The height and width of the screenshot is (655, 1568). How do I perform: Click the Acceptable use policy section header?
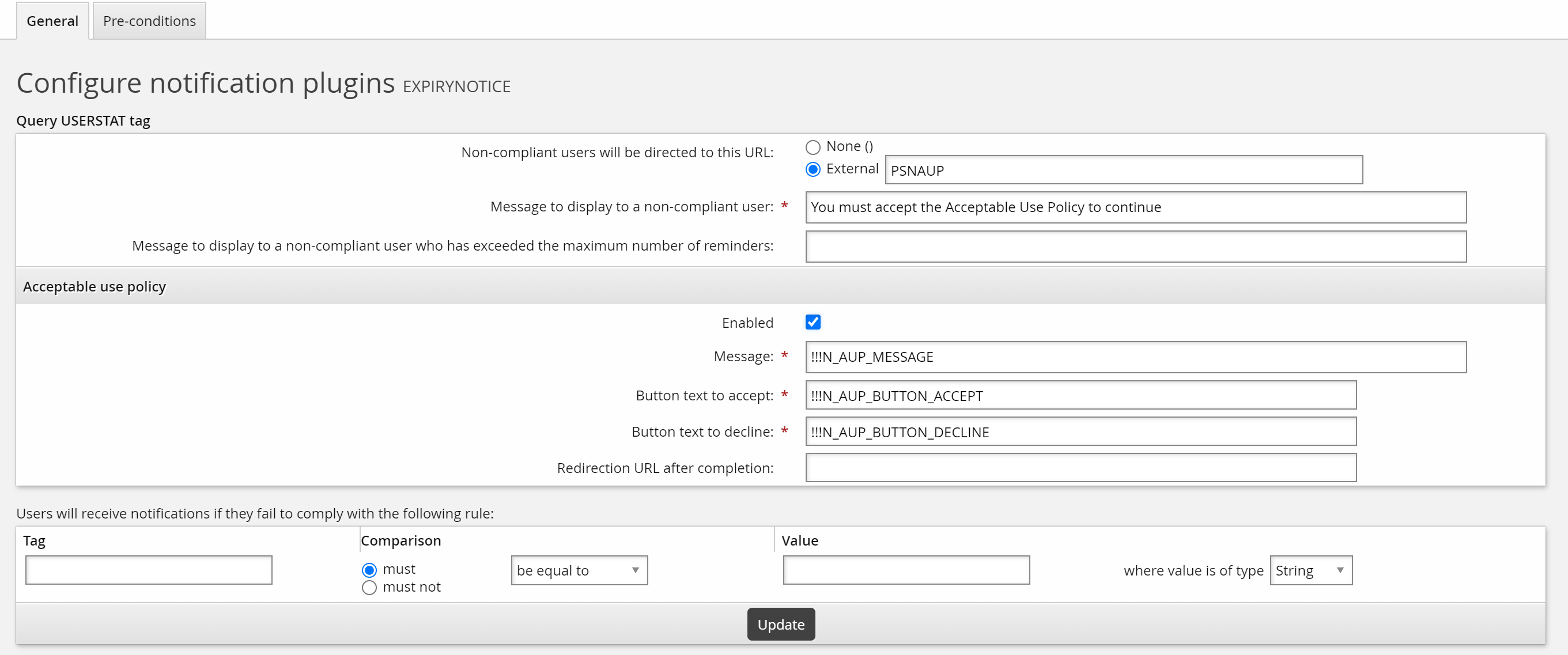[95, 286]
